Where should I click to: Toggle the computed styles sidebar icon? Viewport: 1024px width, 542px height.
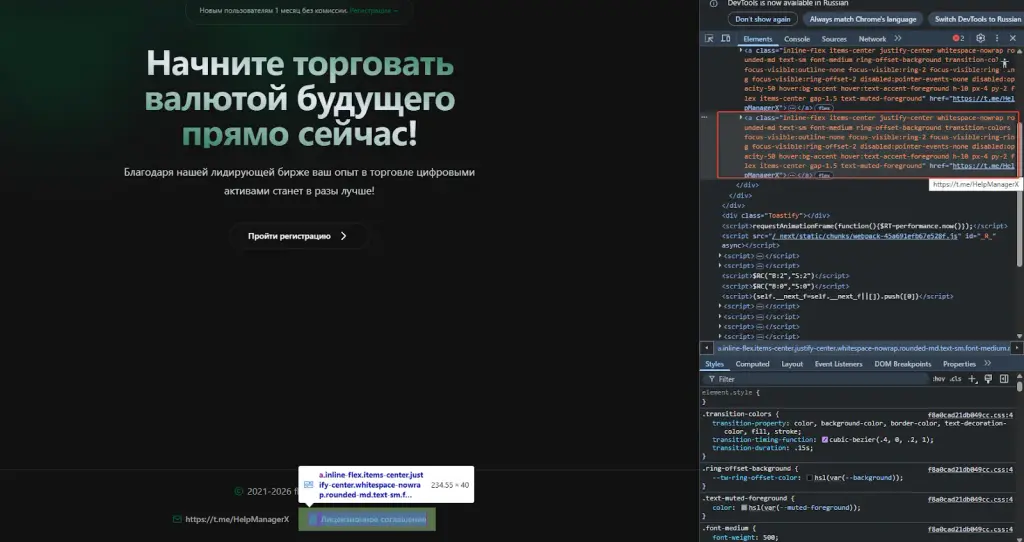pos(1004,379)
